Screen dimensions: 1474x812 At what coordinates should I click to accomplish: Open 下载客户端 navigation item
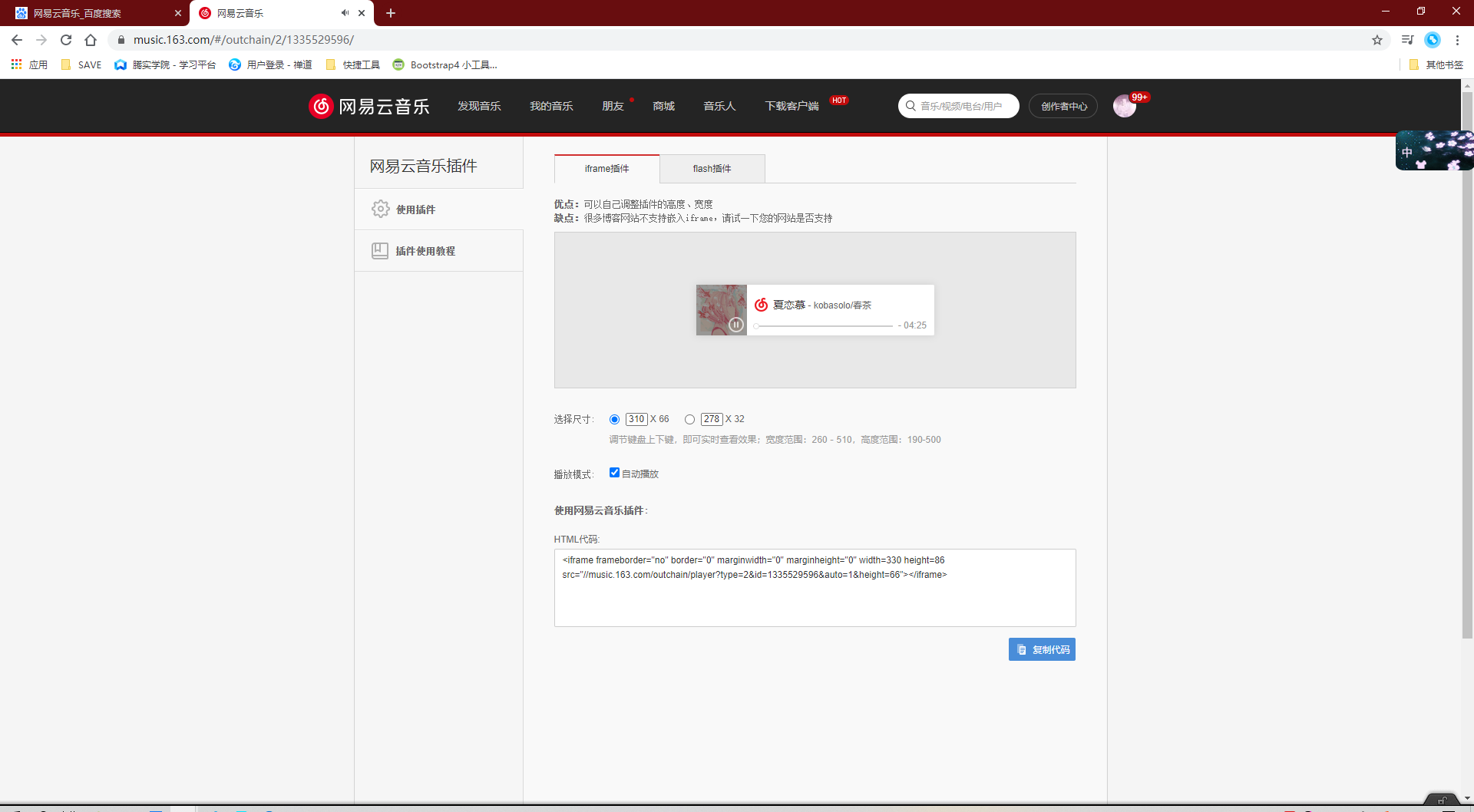click(792, 106)
